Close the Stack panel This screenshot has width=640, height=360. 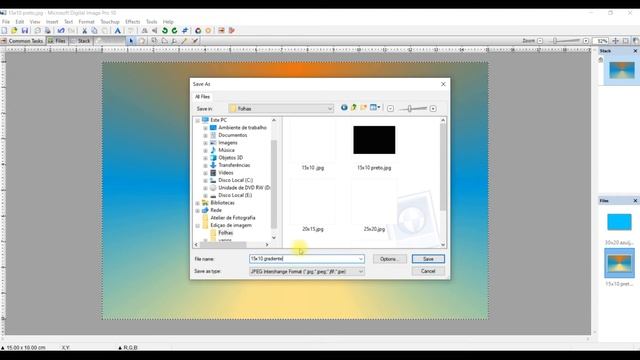pos(635,51)
